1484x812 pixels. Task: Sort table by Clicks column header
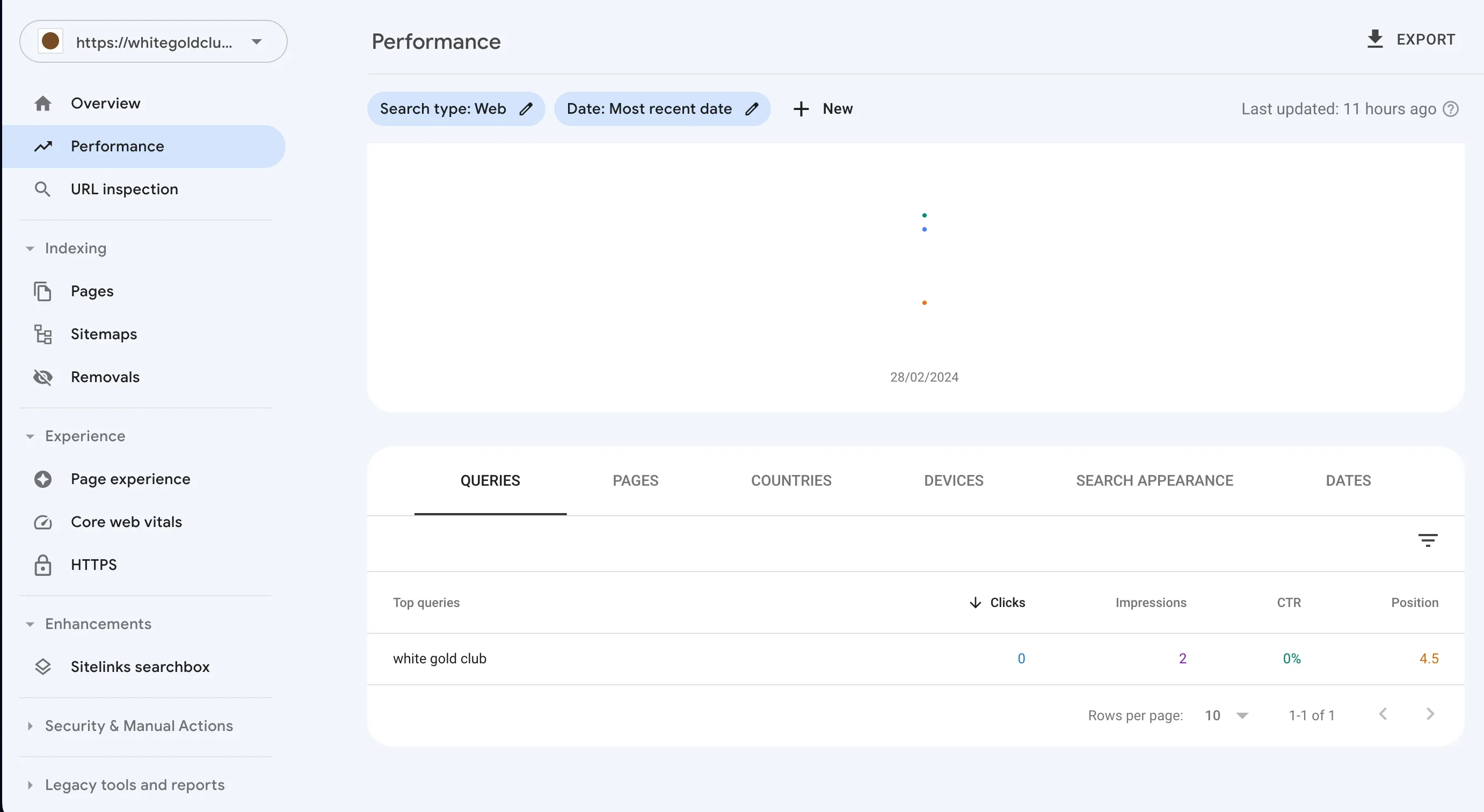1007,602
